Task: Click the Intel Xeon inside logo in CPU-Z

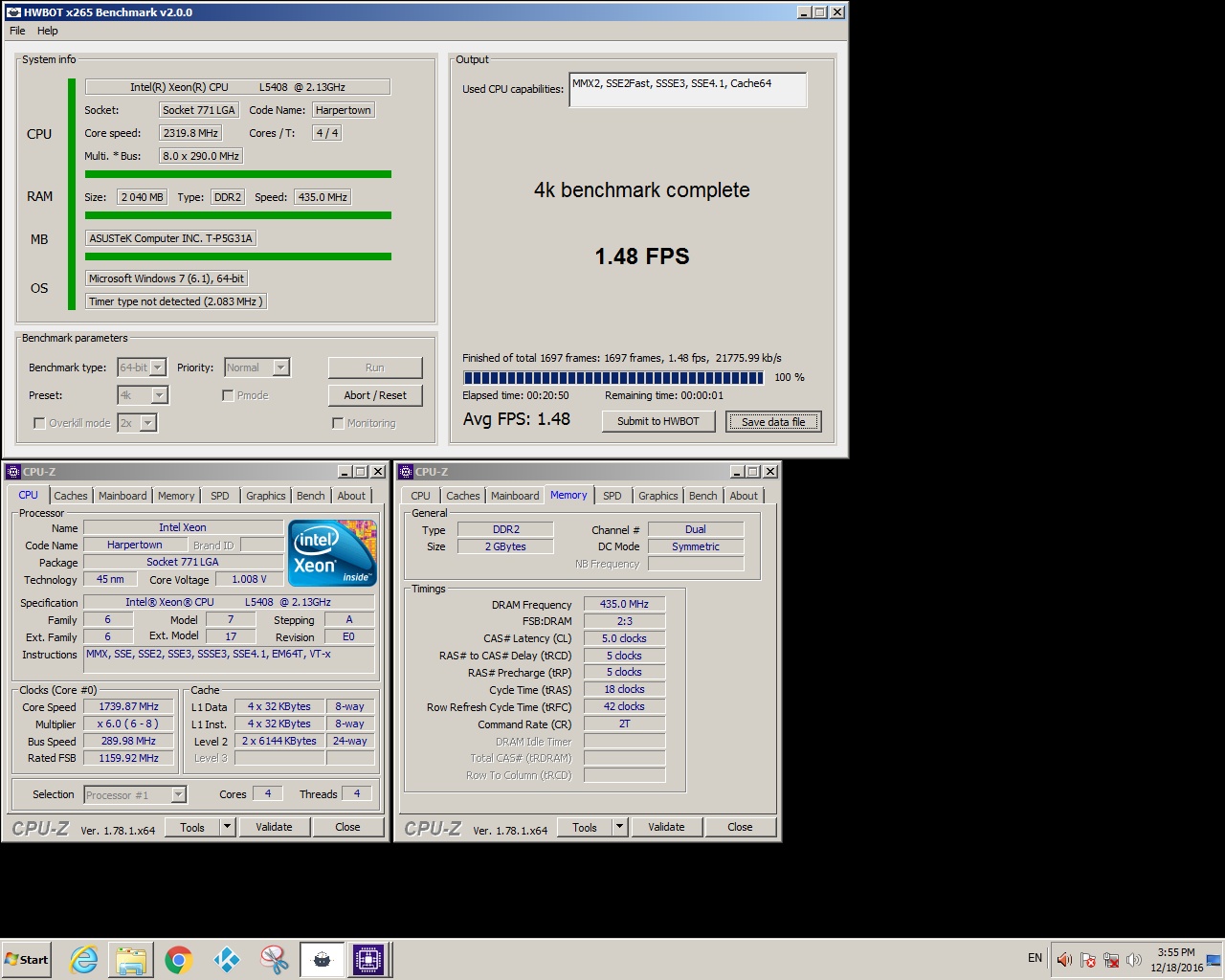Action: (x=332, y=553)
